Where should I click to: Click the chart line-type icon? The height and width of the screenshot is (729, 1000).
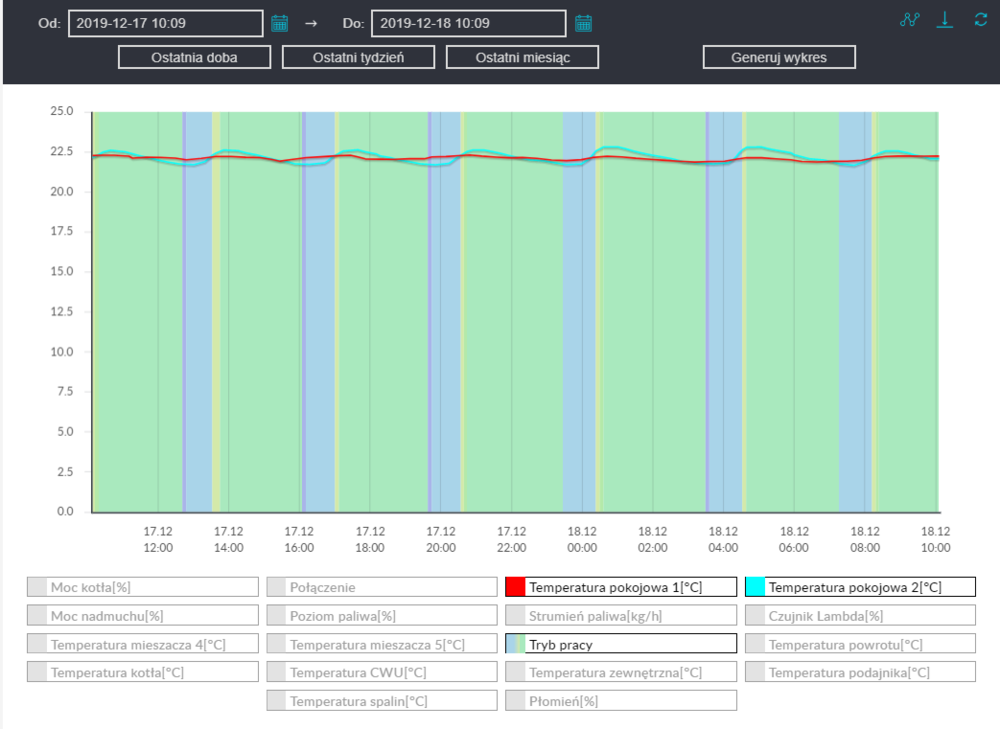pyautogui.click(x=909, y=20)
